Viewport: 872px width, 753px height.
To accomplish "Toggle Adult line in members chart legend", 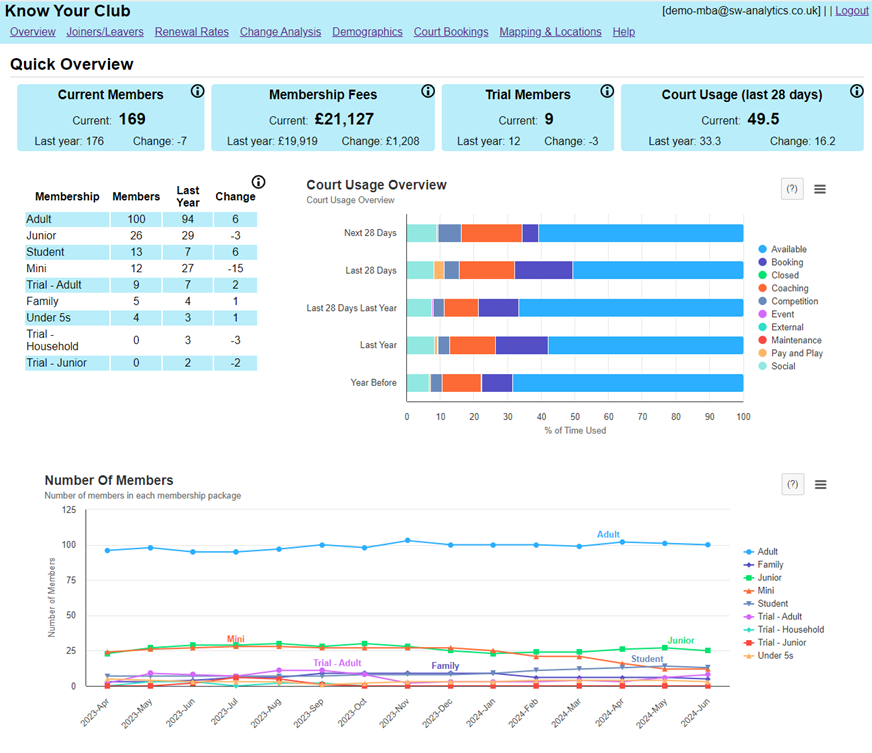I will pyautogui.click(x=761, y=552).
